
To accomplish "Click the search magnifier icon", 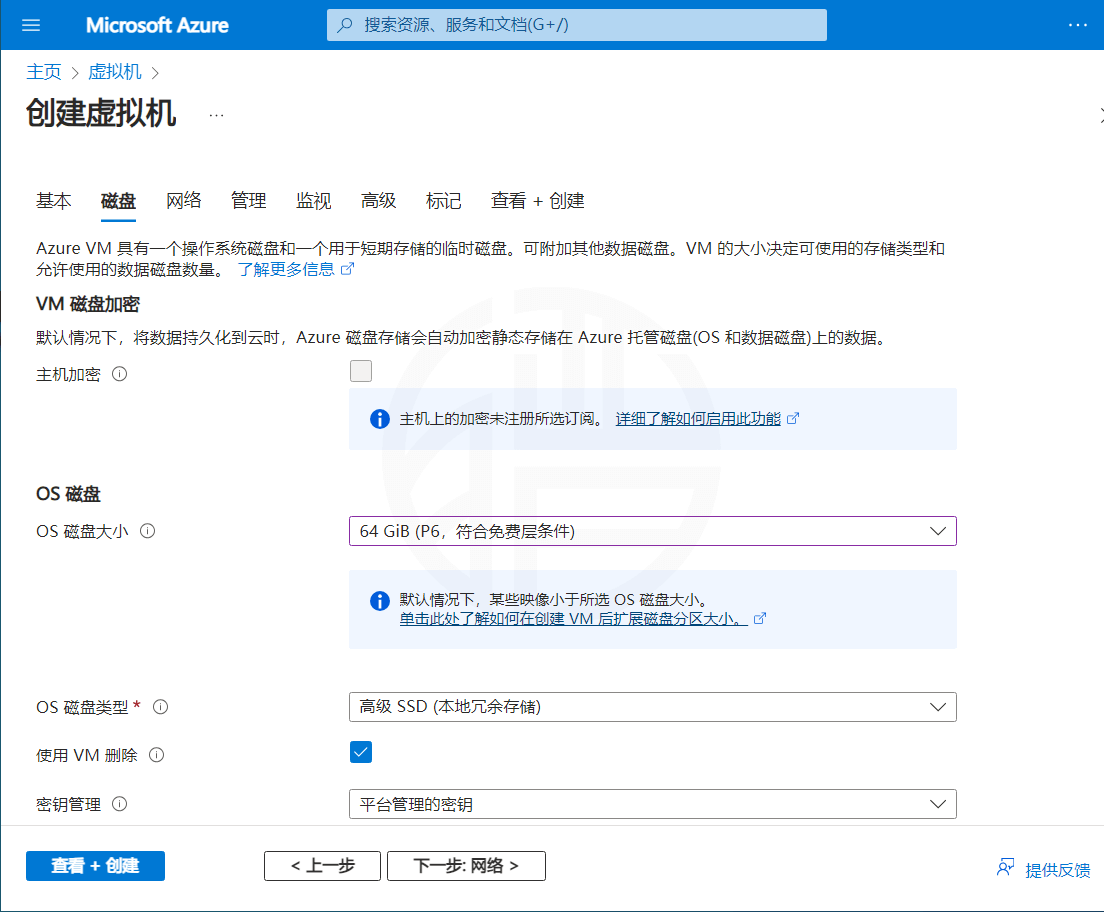I will [345, 25].
